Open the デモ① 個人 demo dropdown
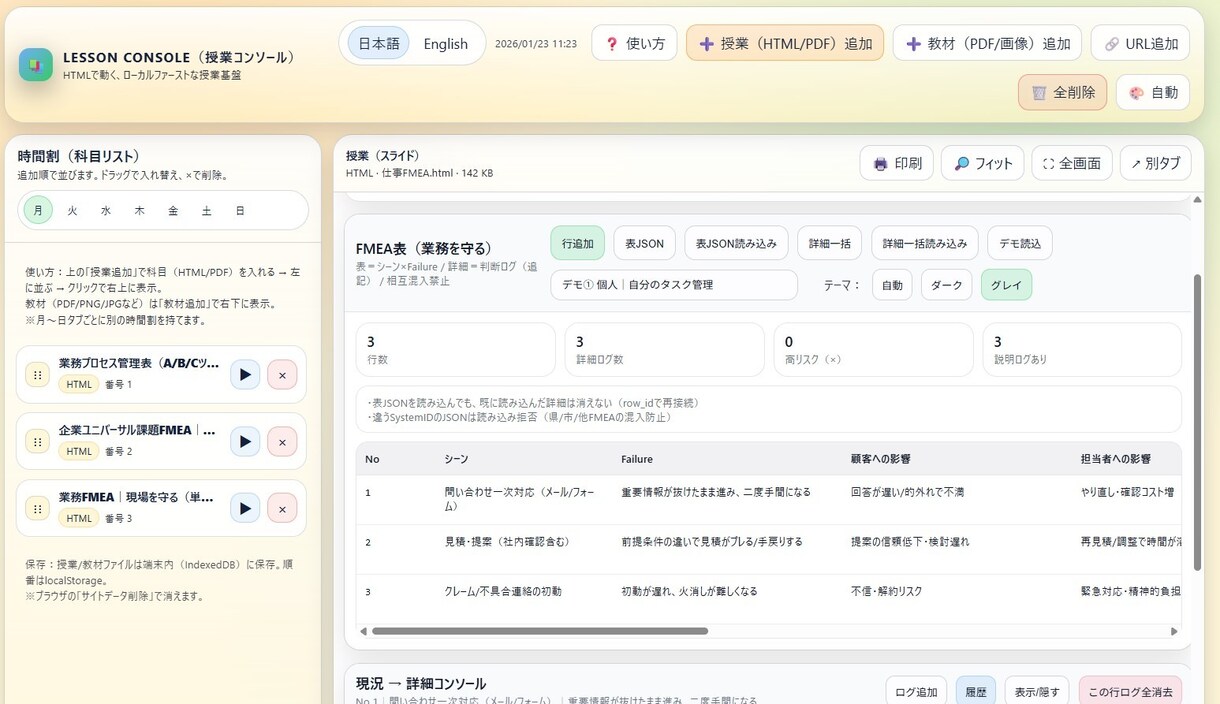The width and height of the screenshot is (1220, 704). point(674,285)
